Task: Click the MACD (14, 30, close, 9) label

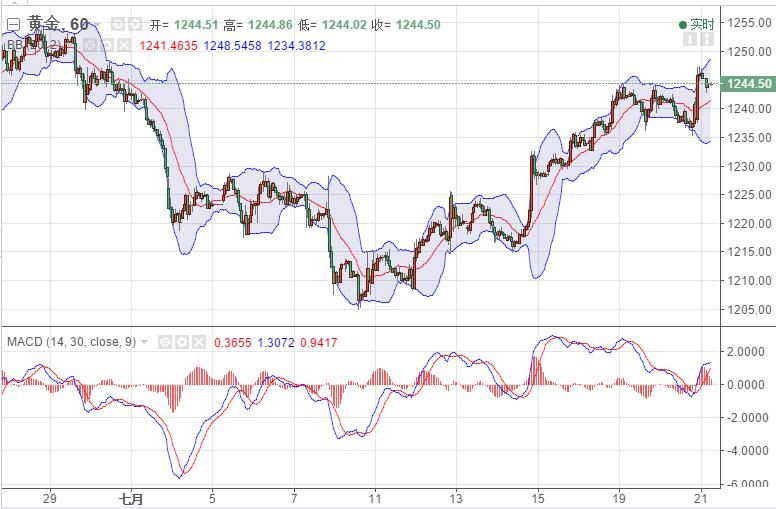Action: coord(70,342)
